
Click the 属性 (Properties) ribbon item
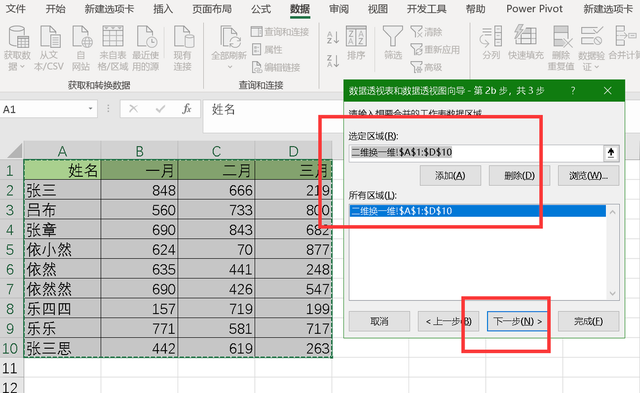tap(267, 49)
